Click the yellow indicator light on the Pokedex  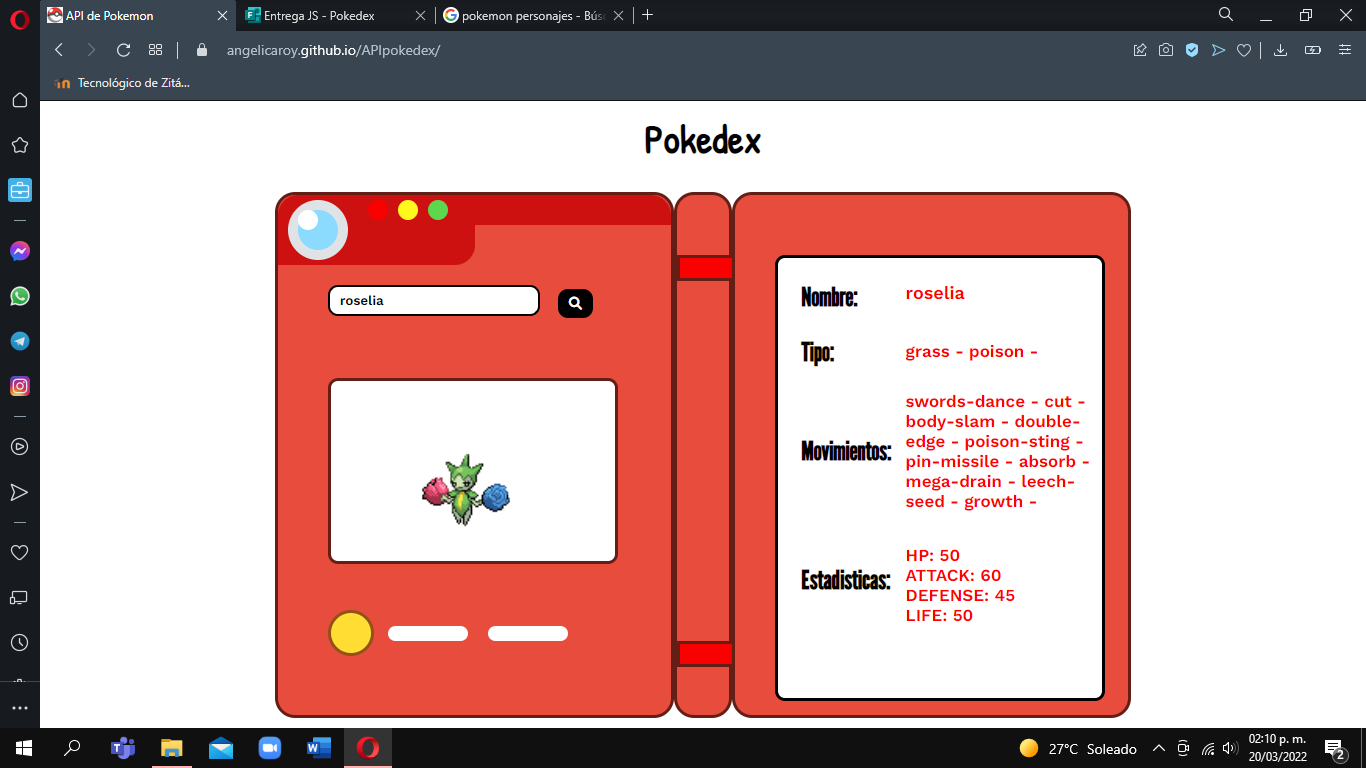[x=408, y=210]
